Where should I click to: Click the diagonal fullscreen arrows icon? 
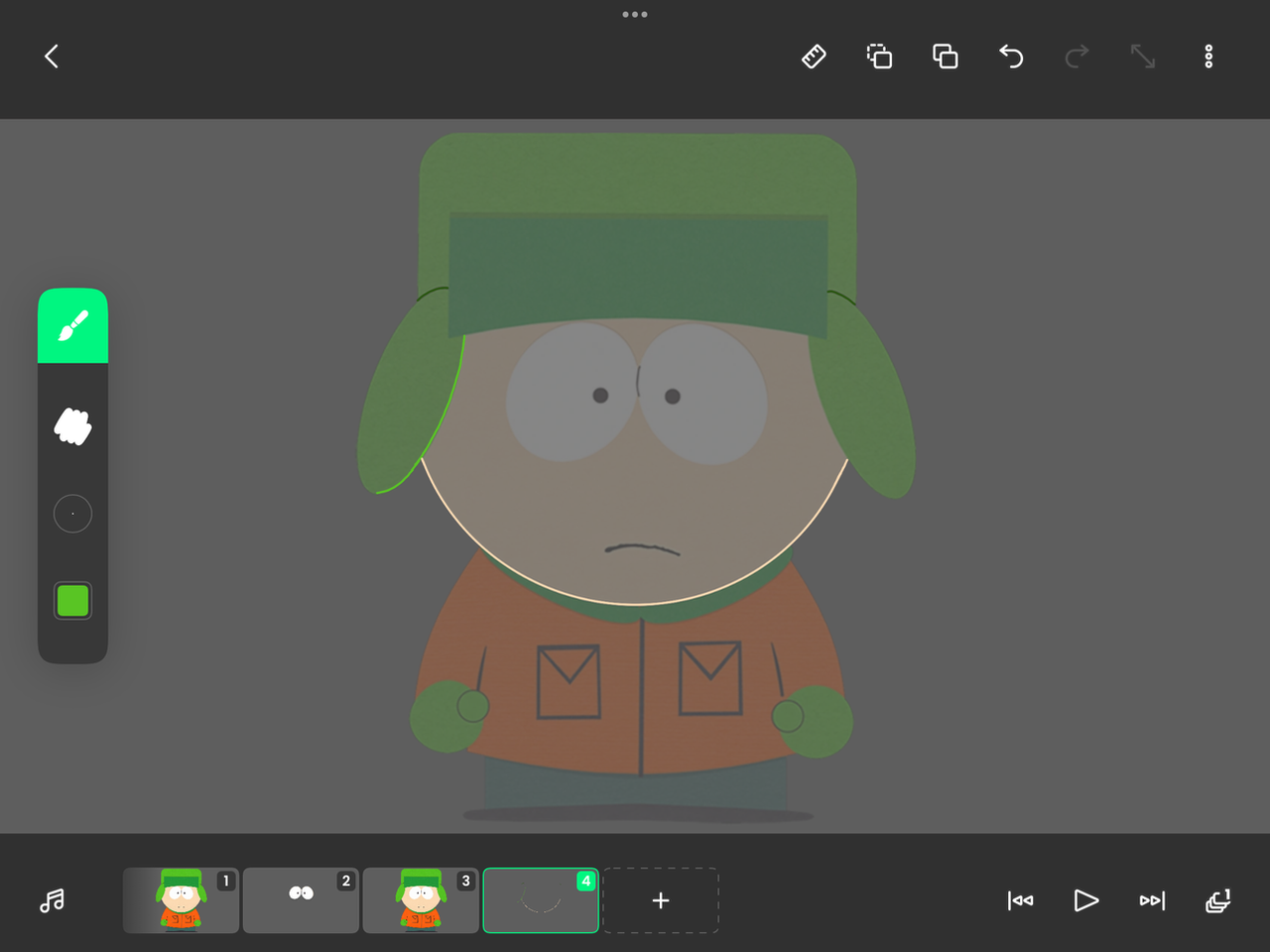click(1143, 57)
